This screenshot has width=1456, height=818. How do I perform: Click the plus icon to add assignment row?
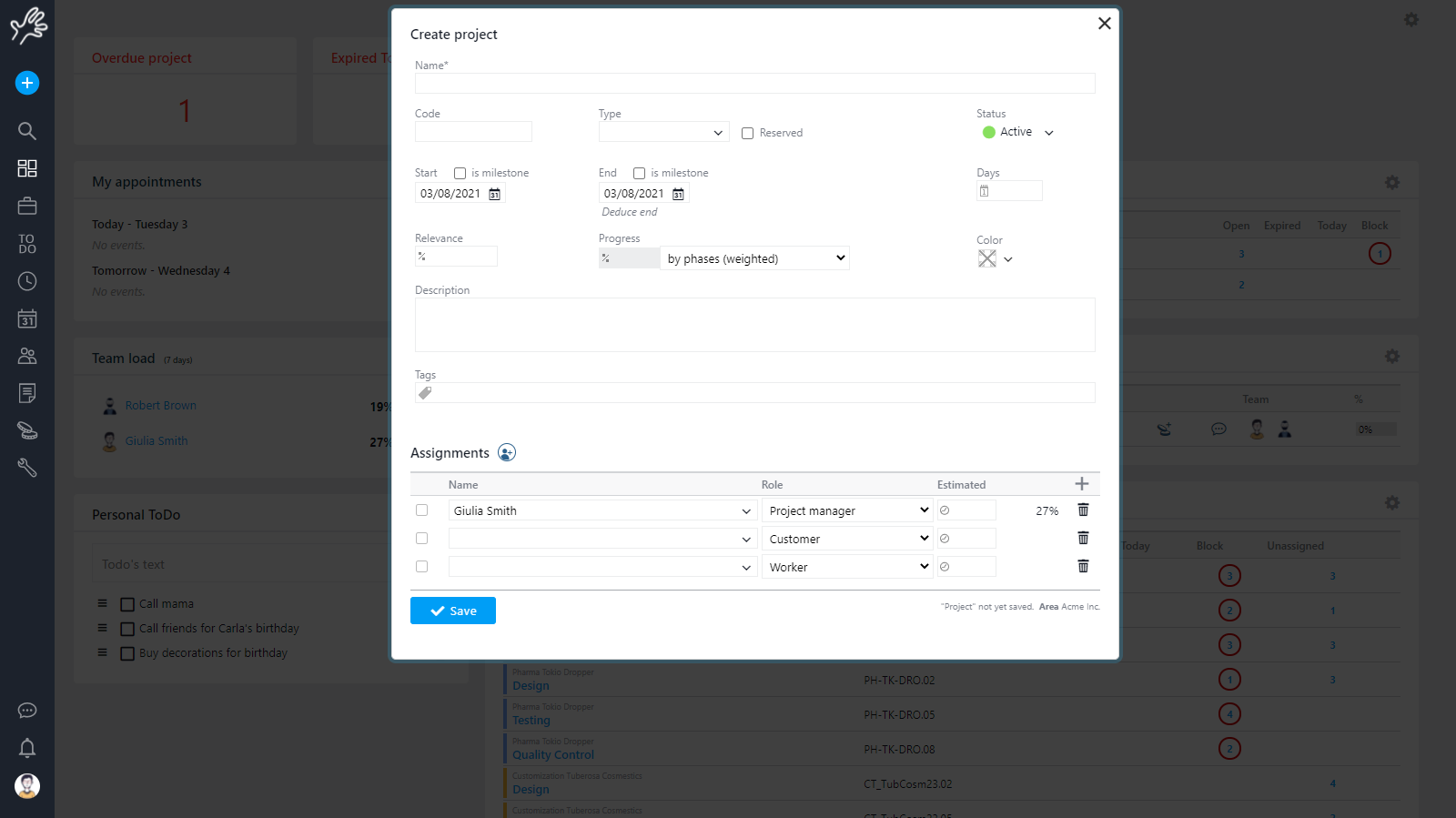point(1082,484)
